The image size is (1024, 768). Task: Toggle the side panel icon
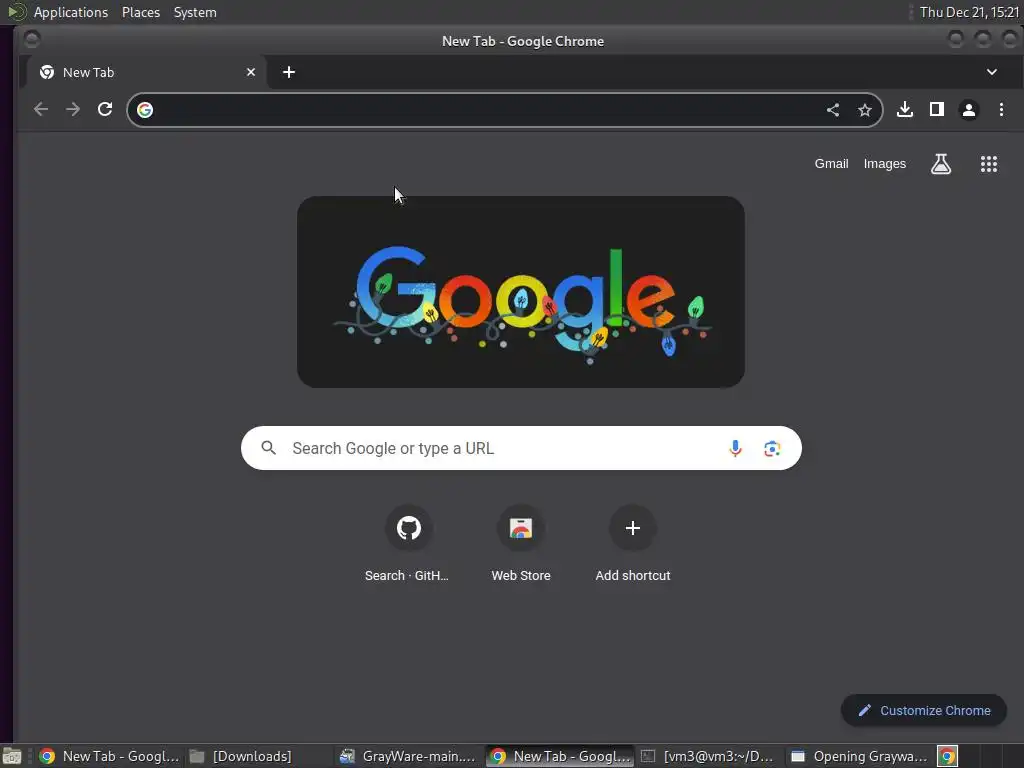tap(936, 109)
